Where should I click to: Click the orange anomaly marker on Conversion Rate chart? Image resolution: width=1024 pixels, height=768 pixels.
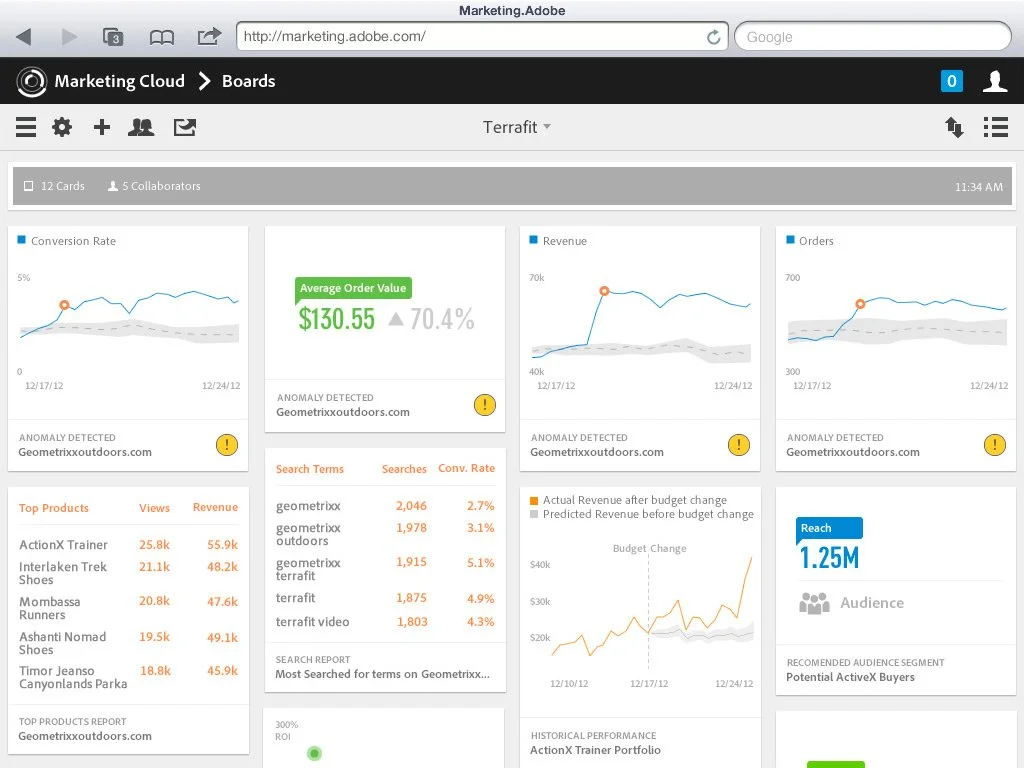pyautogui.click(x=64, y=305)
